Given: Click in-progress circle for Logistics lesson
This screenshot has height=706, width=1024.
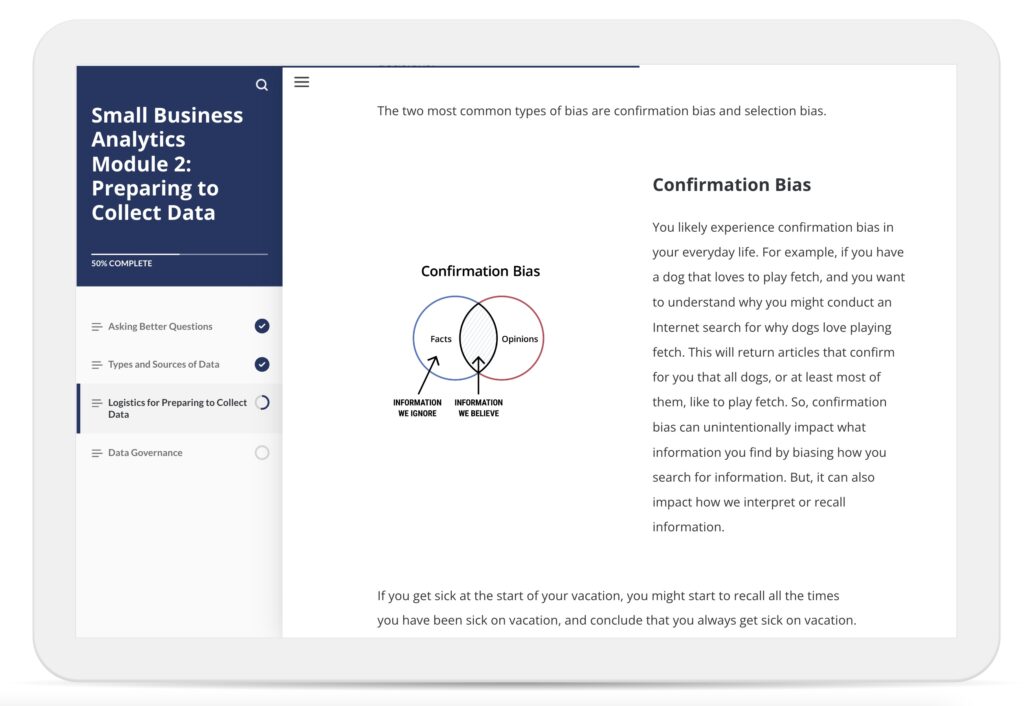Looking at the screenshot, I should [x=262, y=402].
